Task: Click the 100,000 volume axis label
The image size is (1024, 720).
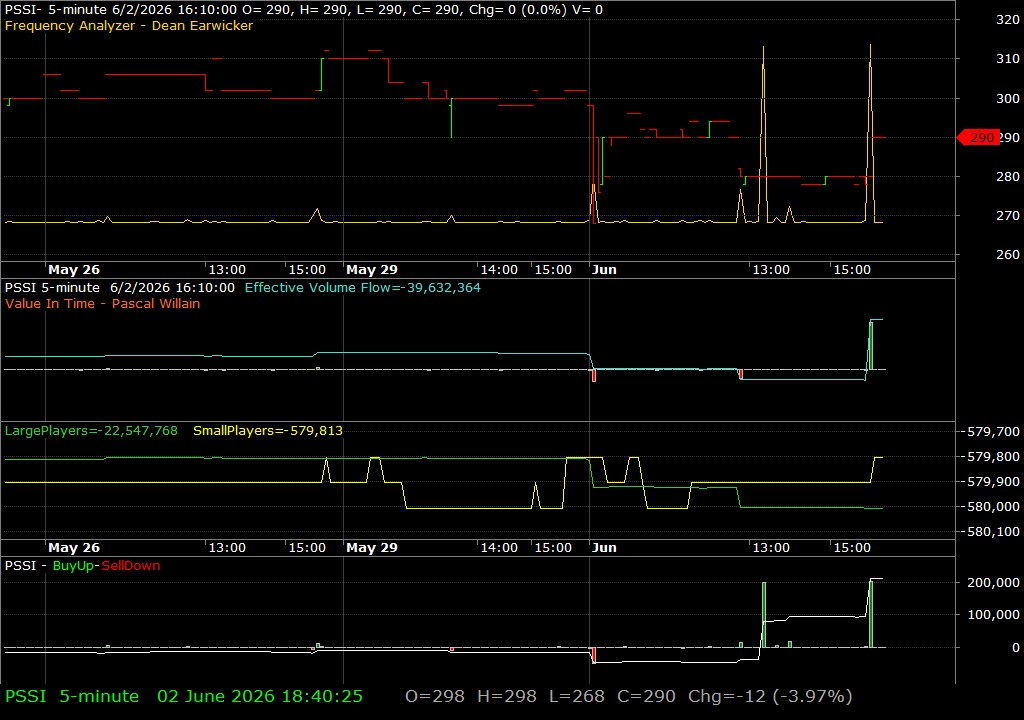Action: pos(993,614)
